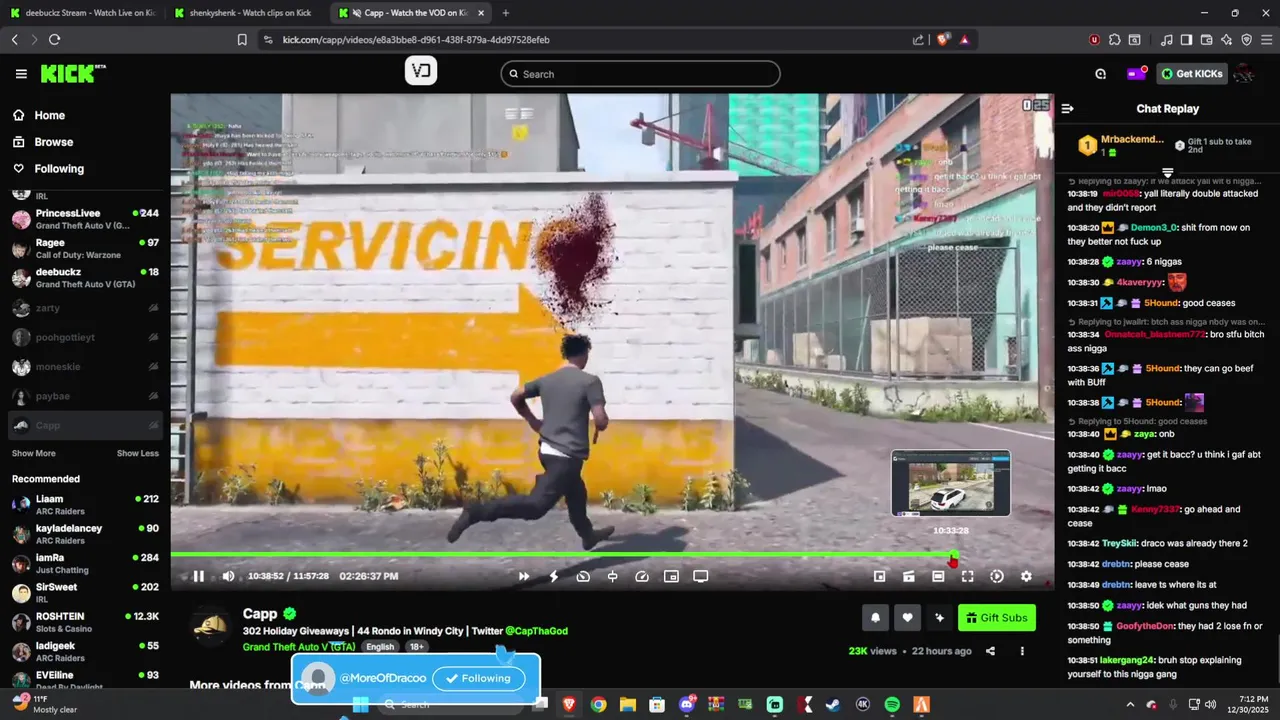This screenshot has width=1280, height=720.
Task: Open Grand Theft Auto V category link
Action: [x=299, y=647]
